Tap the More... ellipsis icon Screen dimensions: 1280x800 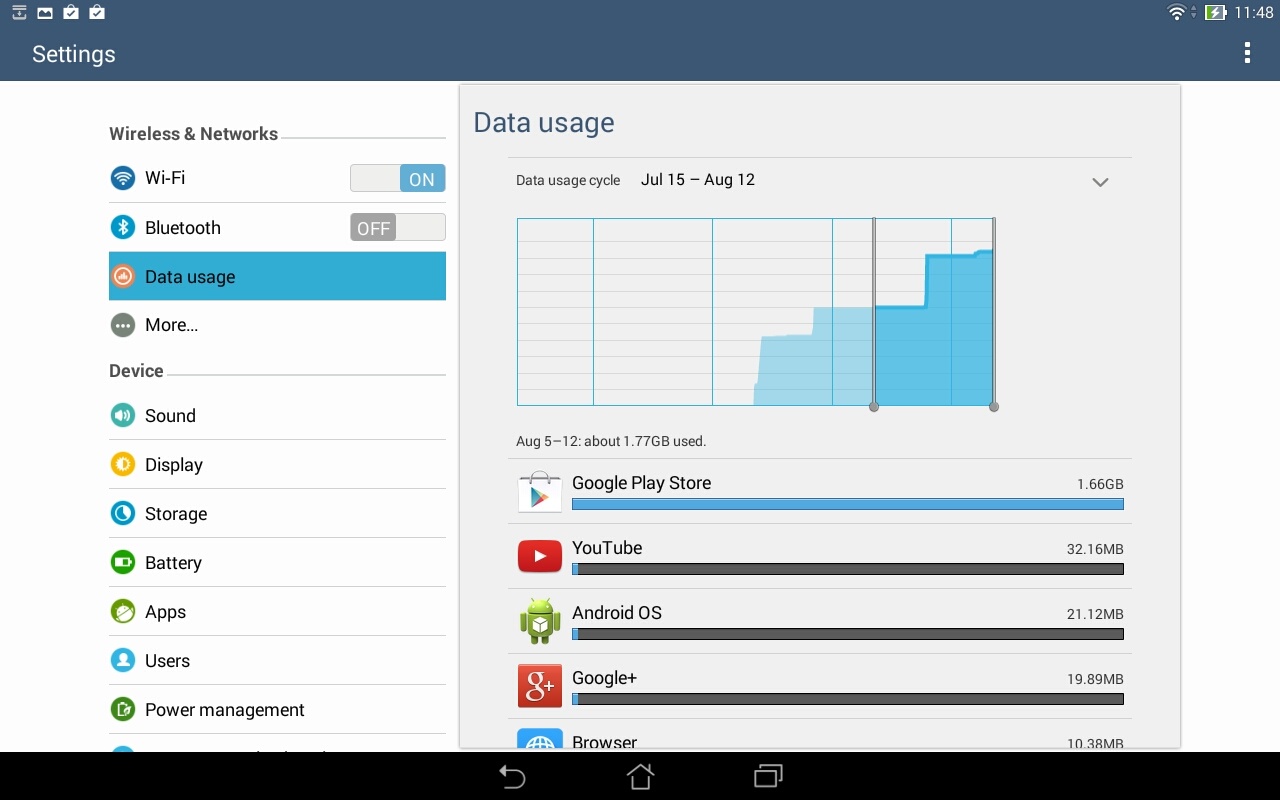click(x=123, y=325)
